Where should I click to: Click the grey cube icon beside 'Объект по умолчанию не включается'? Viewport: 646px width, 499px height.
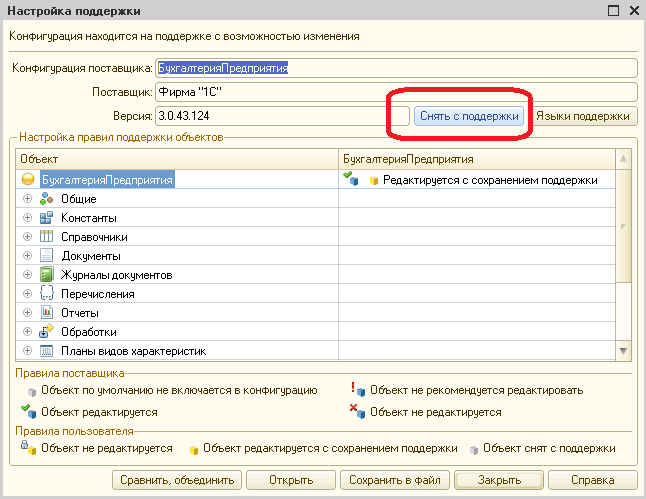click(x=32, y=391)
